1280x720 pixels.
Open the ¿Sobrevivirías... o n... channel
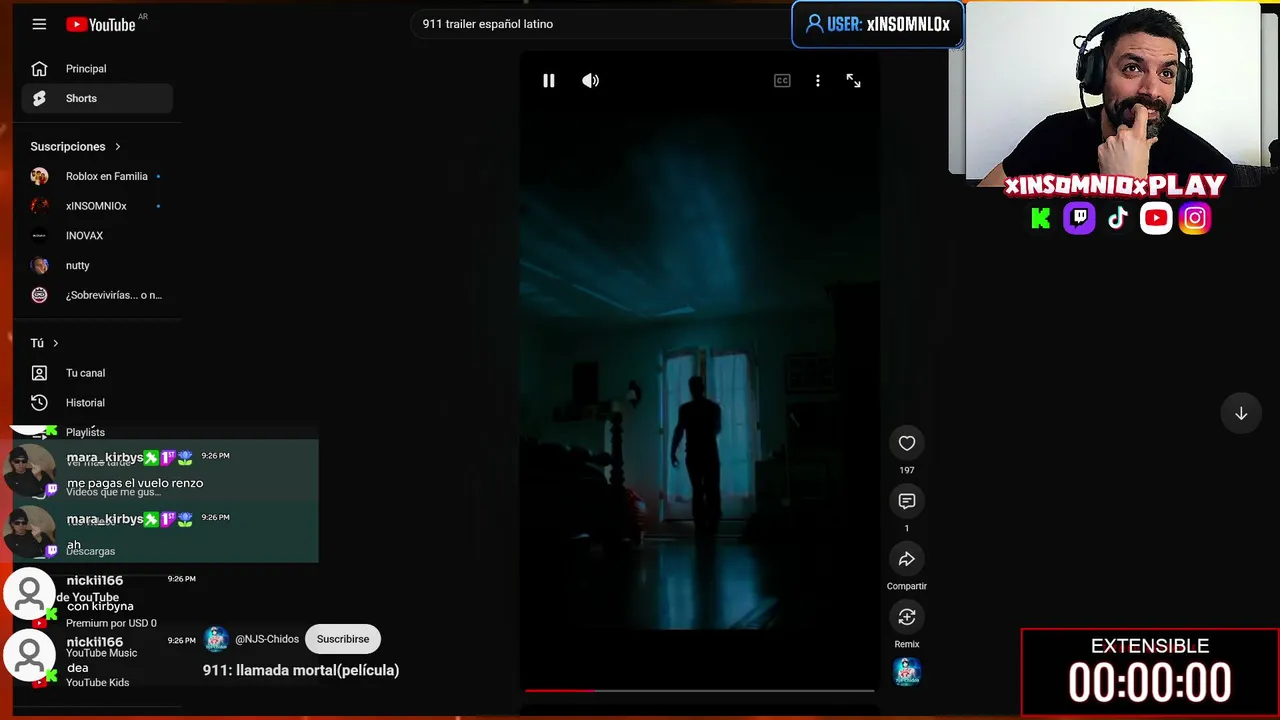click(97, 295)
